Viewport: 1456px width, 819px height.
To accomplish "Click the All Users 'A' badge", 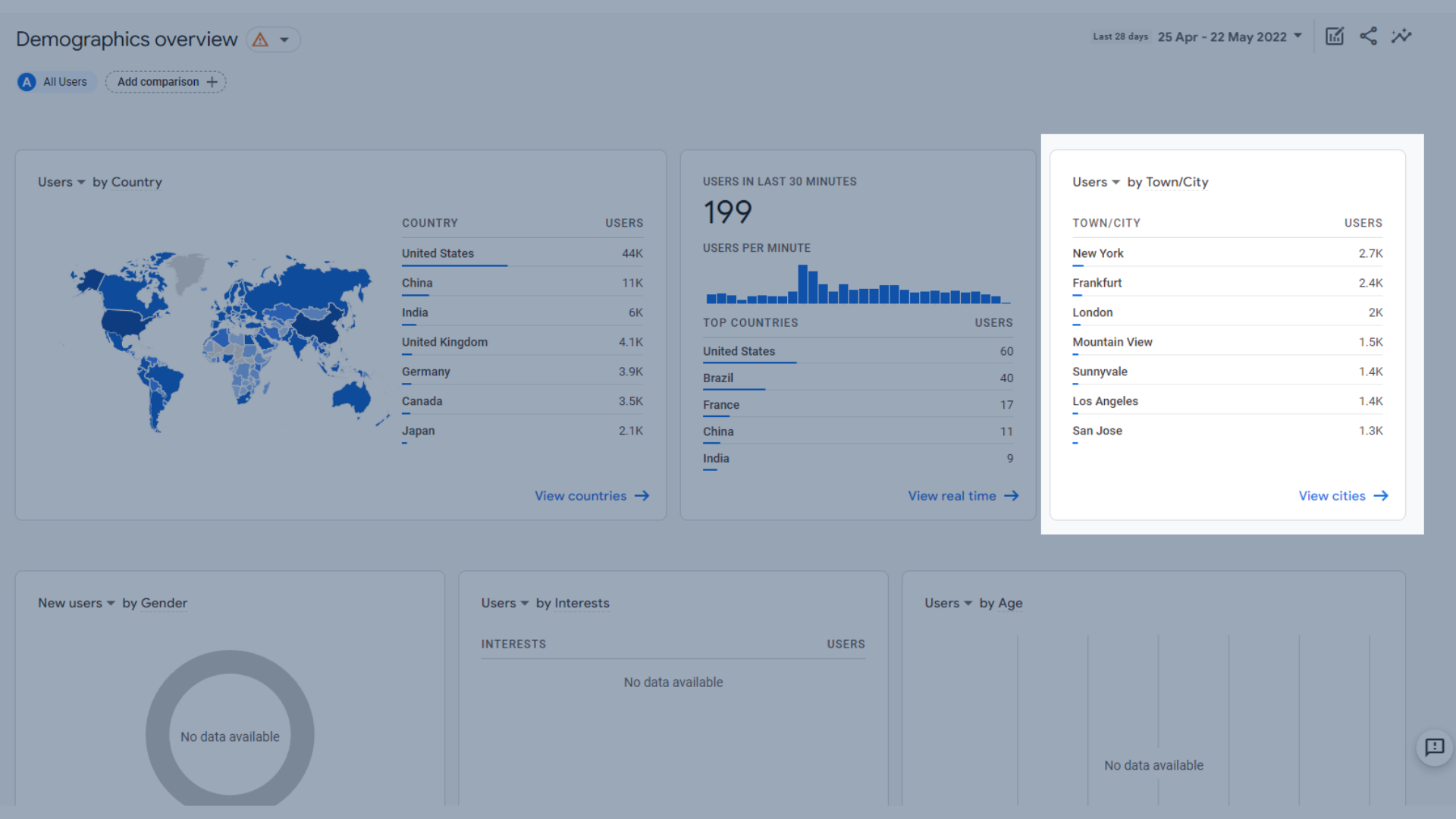I will [x=27, y=82].
